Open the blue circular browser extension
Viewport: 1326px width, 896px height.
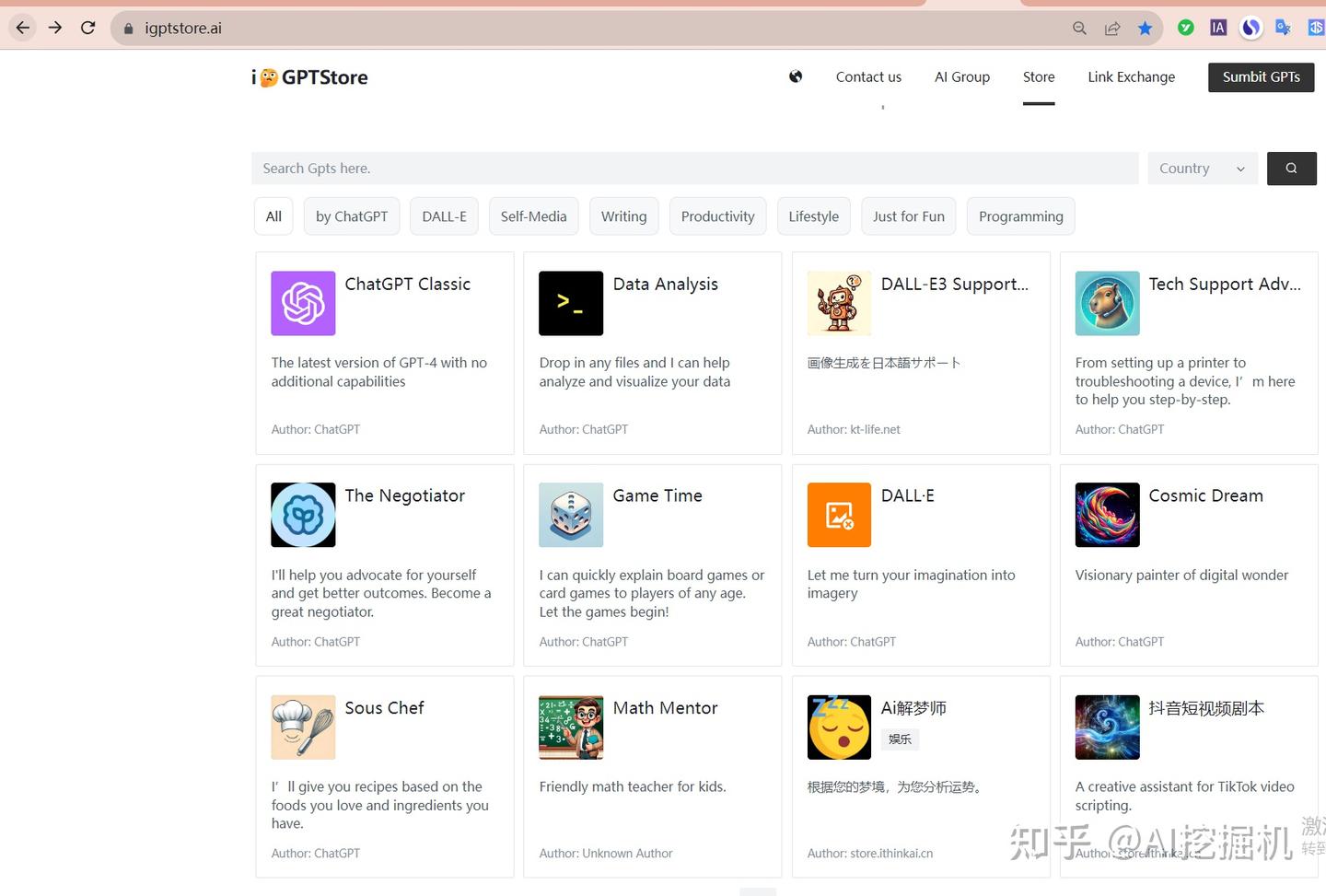[1250, 28]
